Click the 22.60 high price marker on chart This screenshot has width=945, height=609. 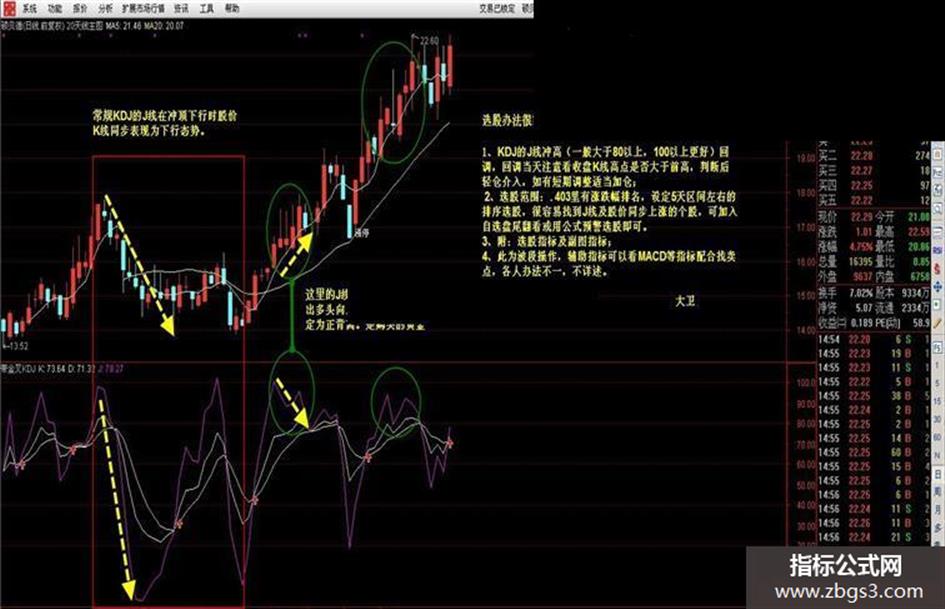pos(429,40)
